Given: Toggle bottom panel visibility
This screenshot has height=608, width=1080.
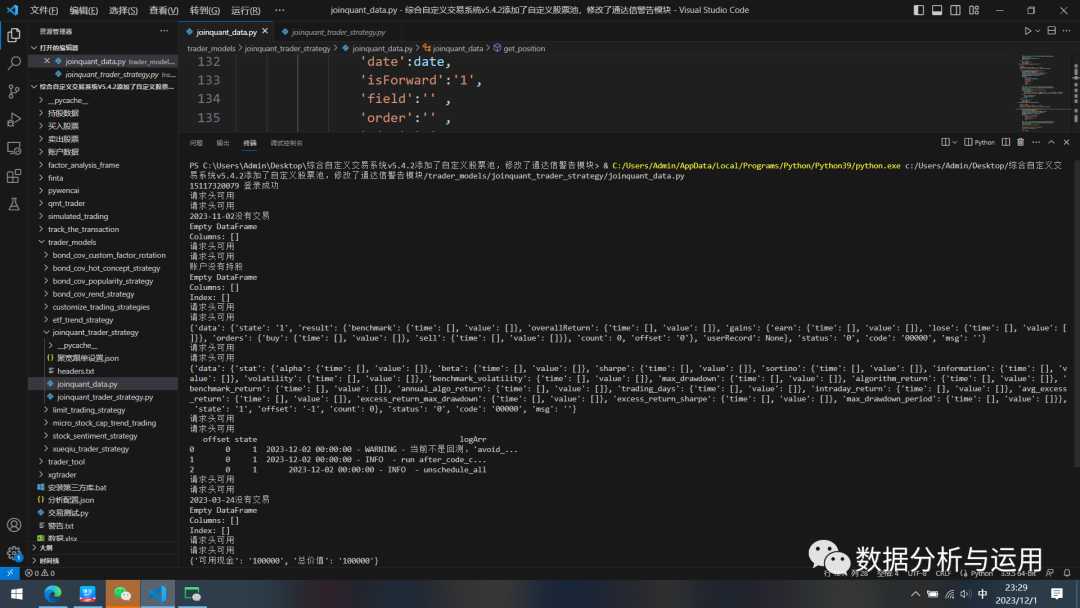Looking at the screenshot, I should click(937, 10).
